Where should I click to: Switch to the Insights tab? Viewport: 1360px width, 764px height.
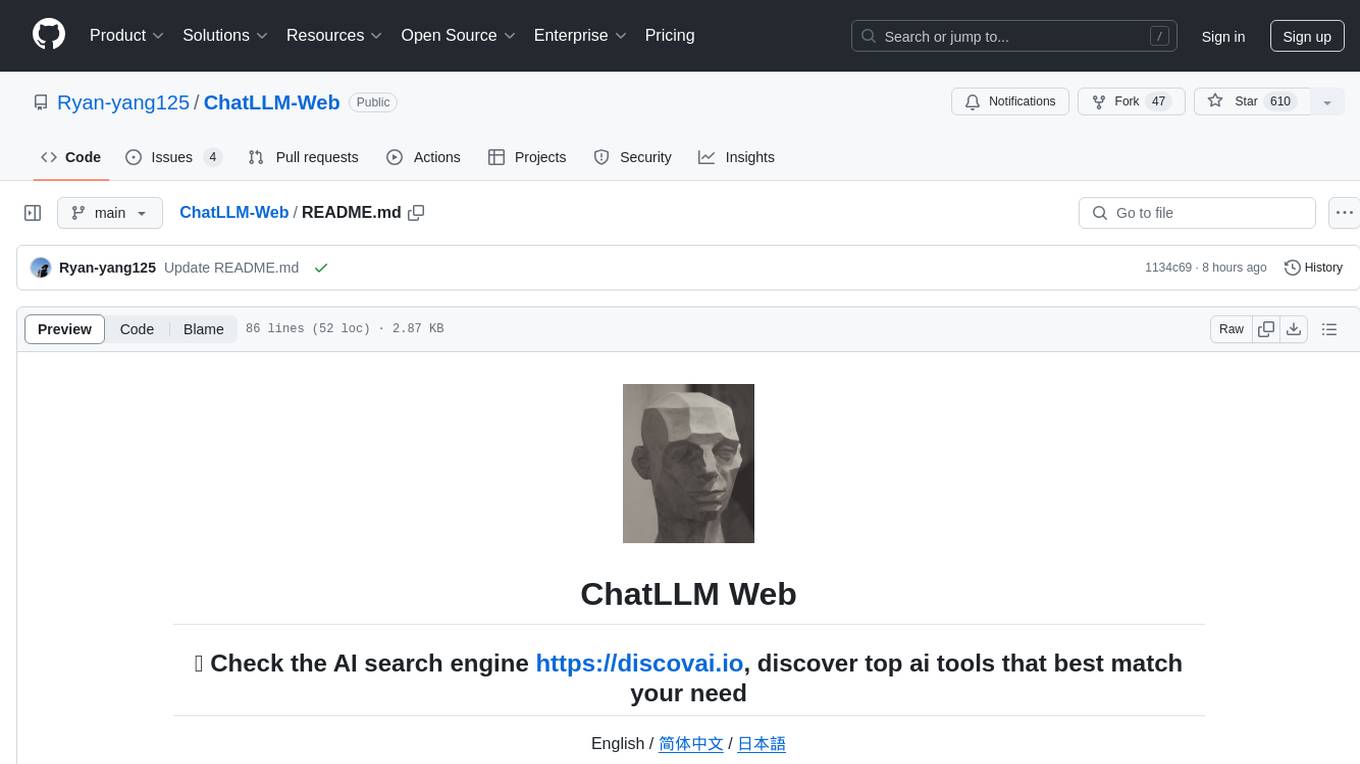[x=736, y=157]
